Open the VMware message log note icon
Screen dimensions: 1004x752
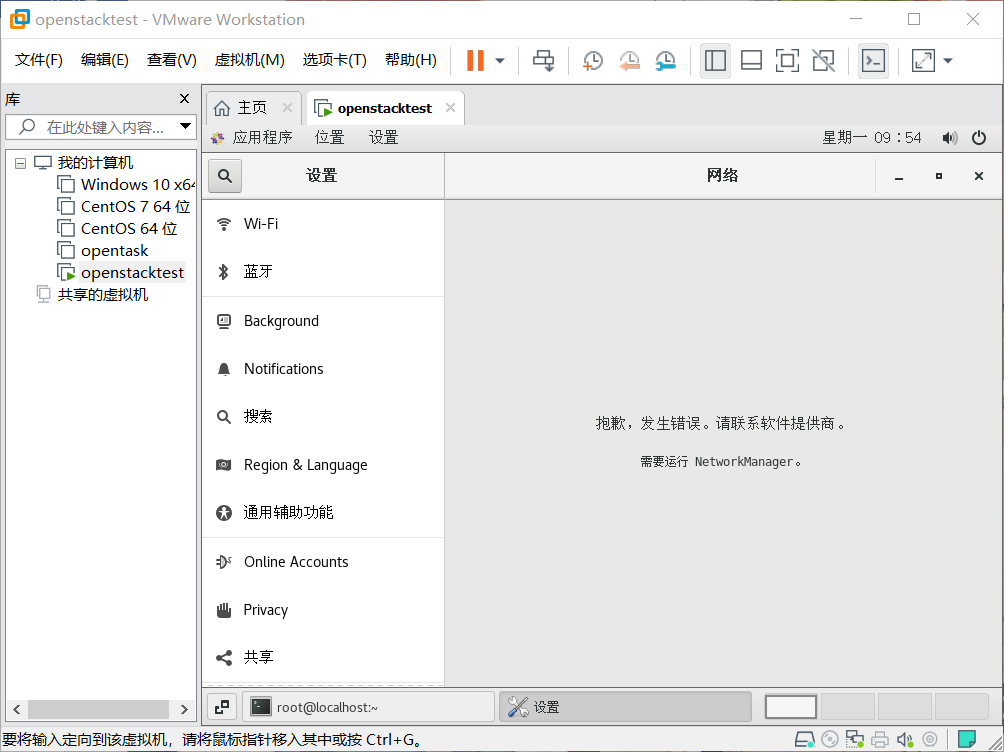(x=966, y=740)
